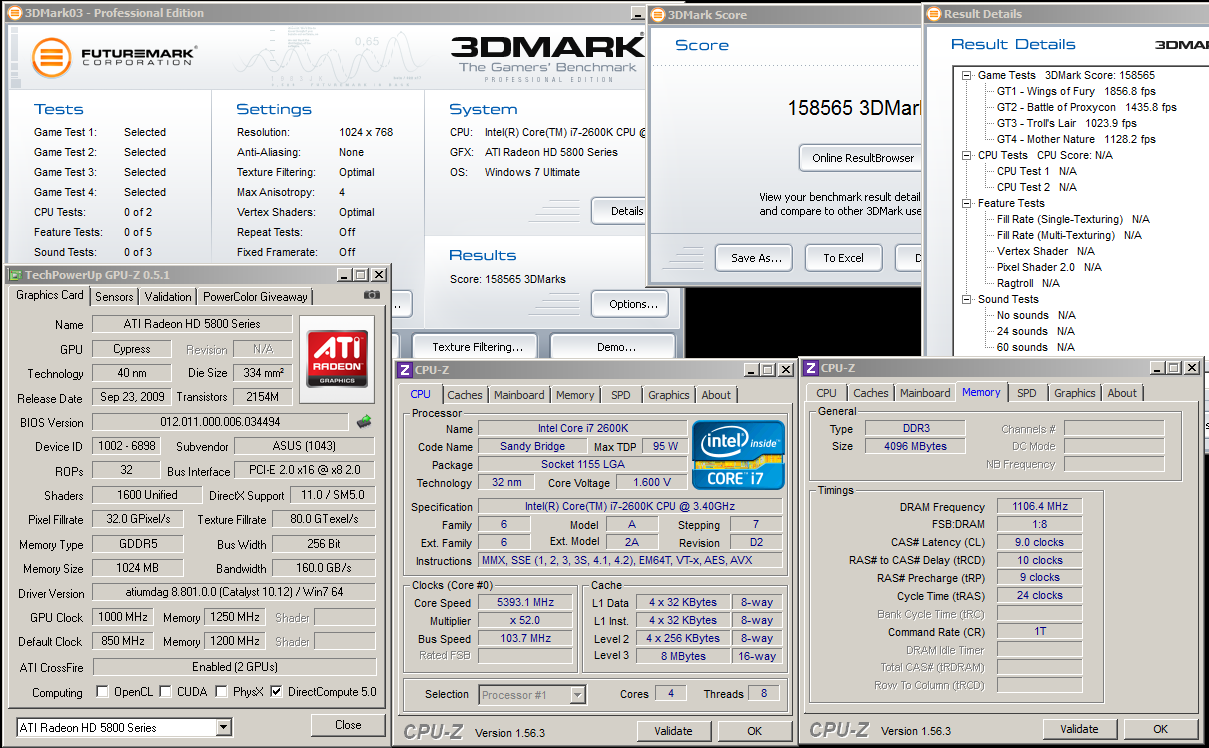Screen dimensions: 1209x748
Task: Click the CAS# Latency 9.0 clocks value
Action: pos(1039,542)
